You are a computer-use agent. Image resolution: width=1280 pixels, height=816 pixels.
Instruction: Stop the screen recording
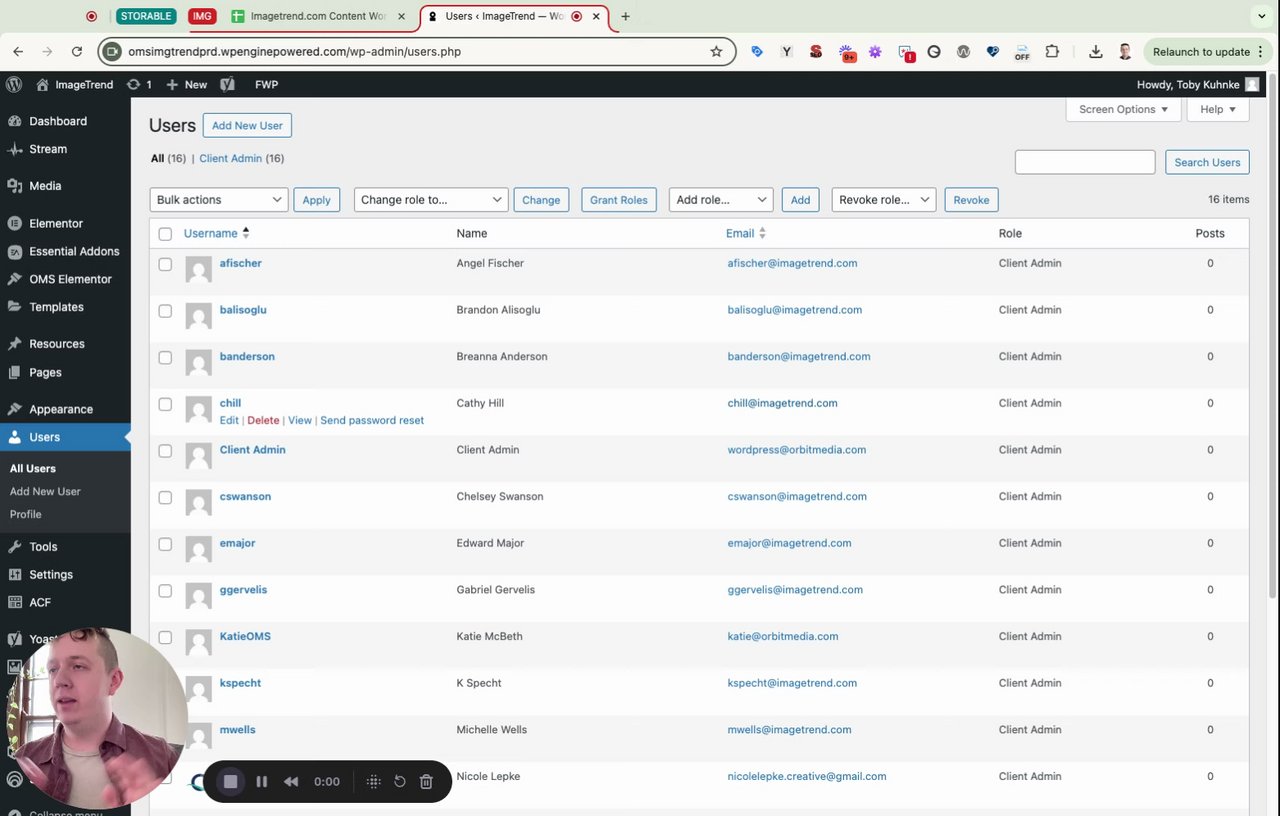click(230, 782)
